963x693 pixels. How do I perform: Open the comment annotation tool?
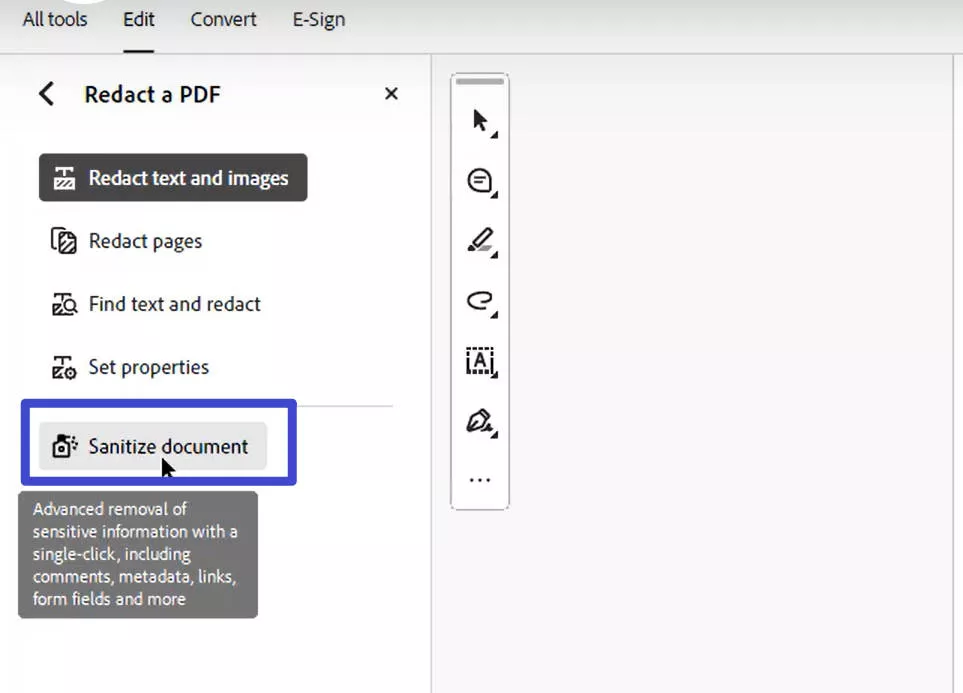[x=479, y=180]
